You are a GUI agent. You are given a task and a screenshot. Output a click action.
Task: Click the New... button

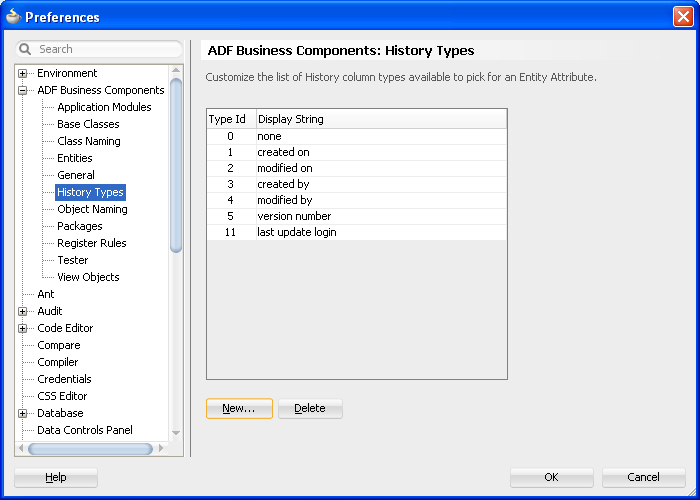(x=239, y=408)
